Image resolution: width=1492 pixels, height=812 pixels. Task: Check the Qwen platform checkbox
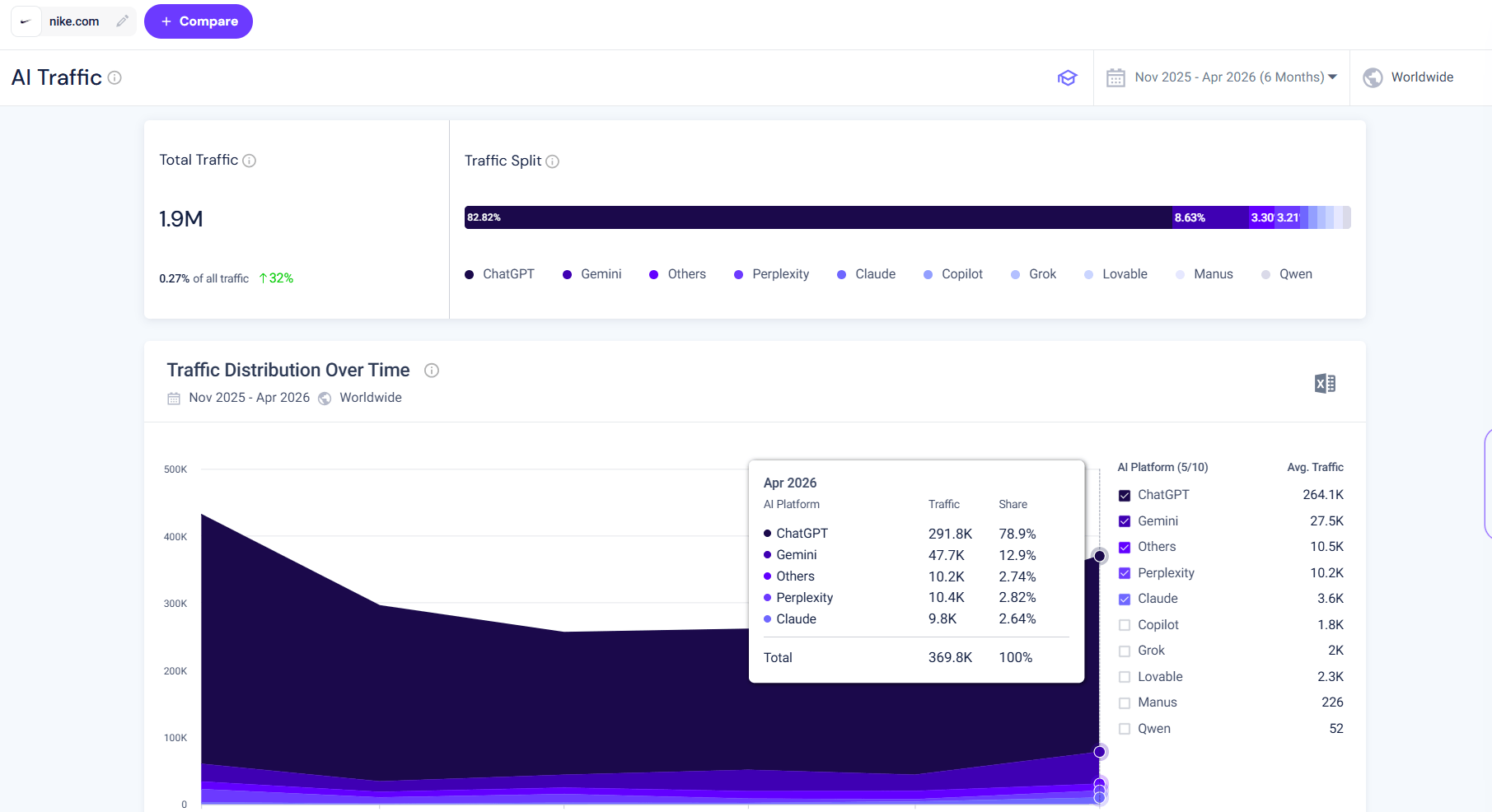[1125, 729]
